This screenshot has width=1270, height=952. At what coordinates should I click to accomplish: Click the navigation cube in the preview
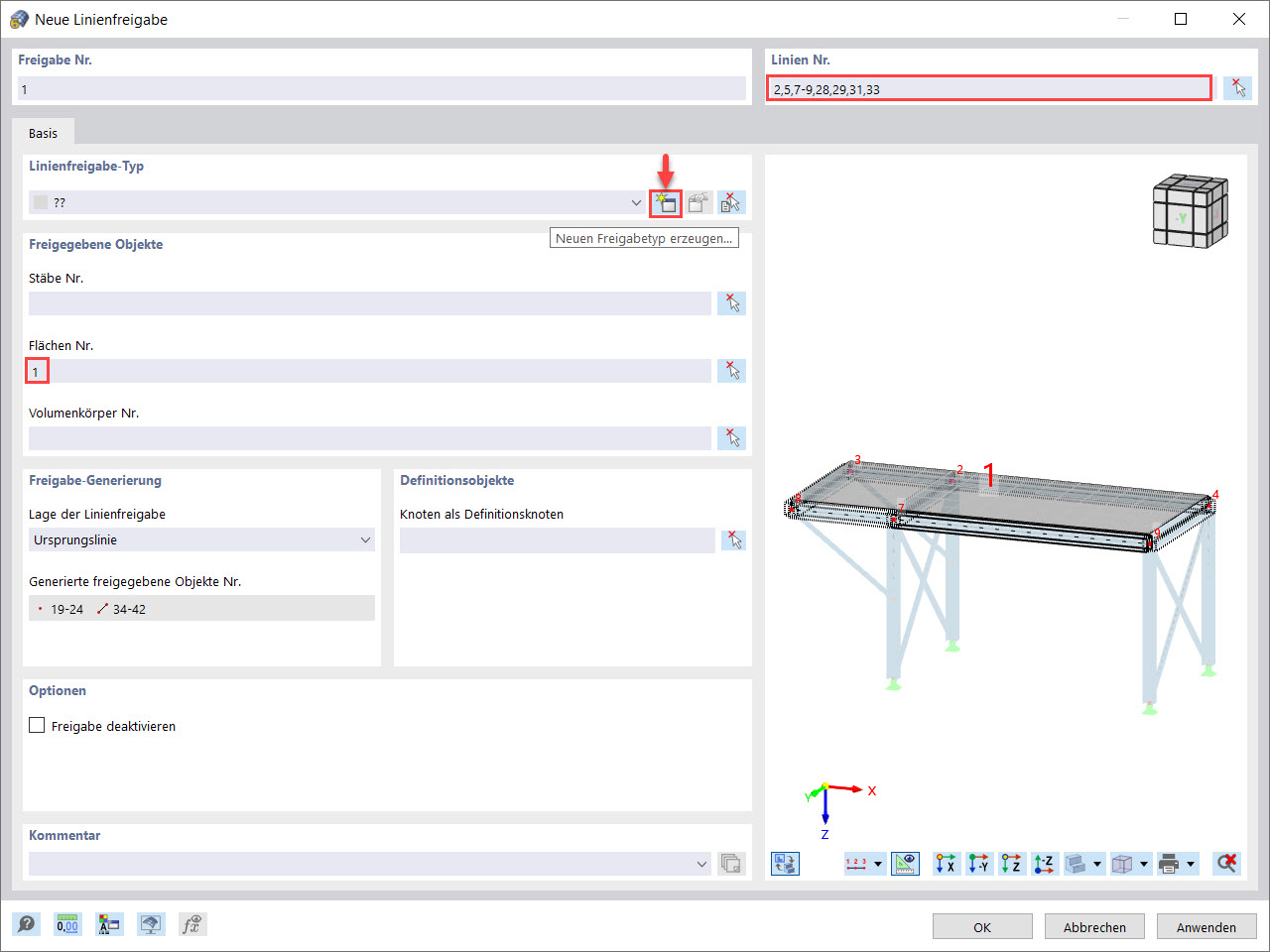pos(1190,211)
